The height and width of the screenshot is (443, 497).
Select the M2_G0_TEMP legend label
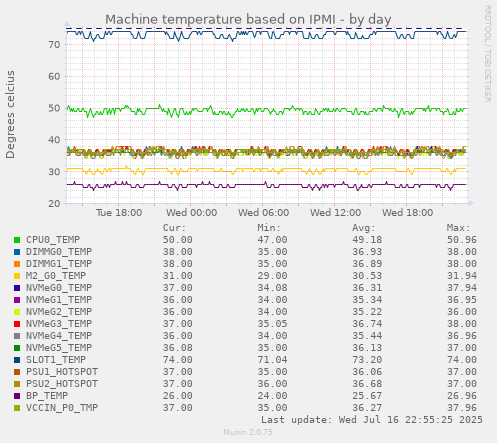click(56, 276)
